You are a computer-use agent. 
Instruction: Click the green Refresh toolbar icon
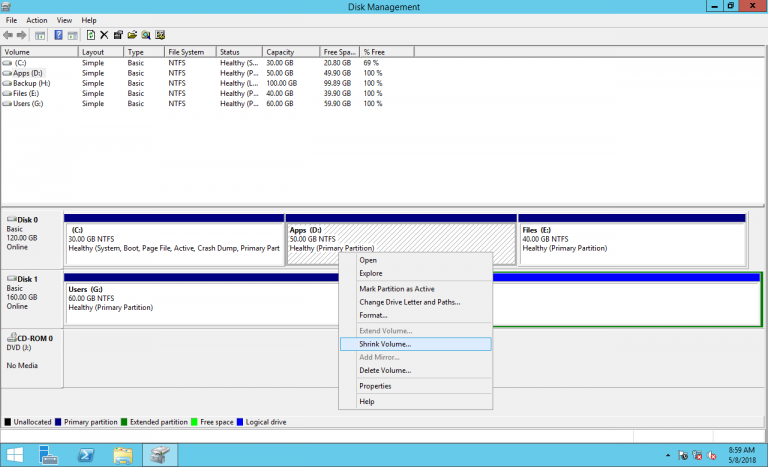[91, 35]
